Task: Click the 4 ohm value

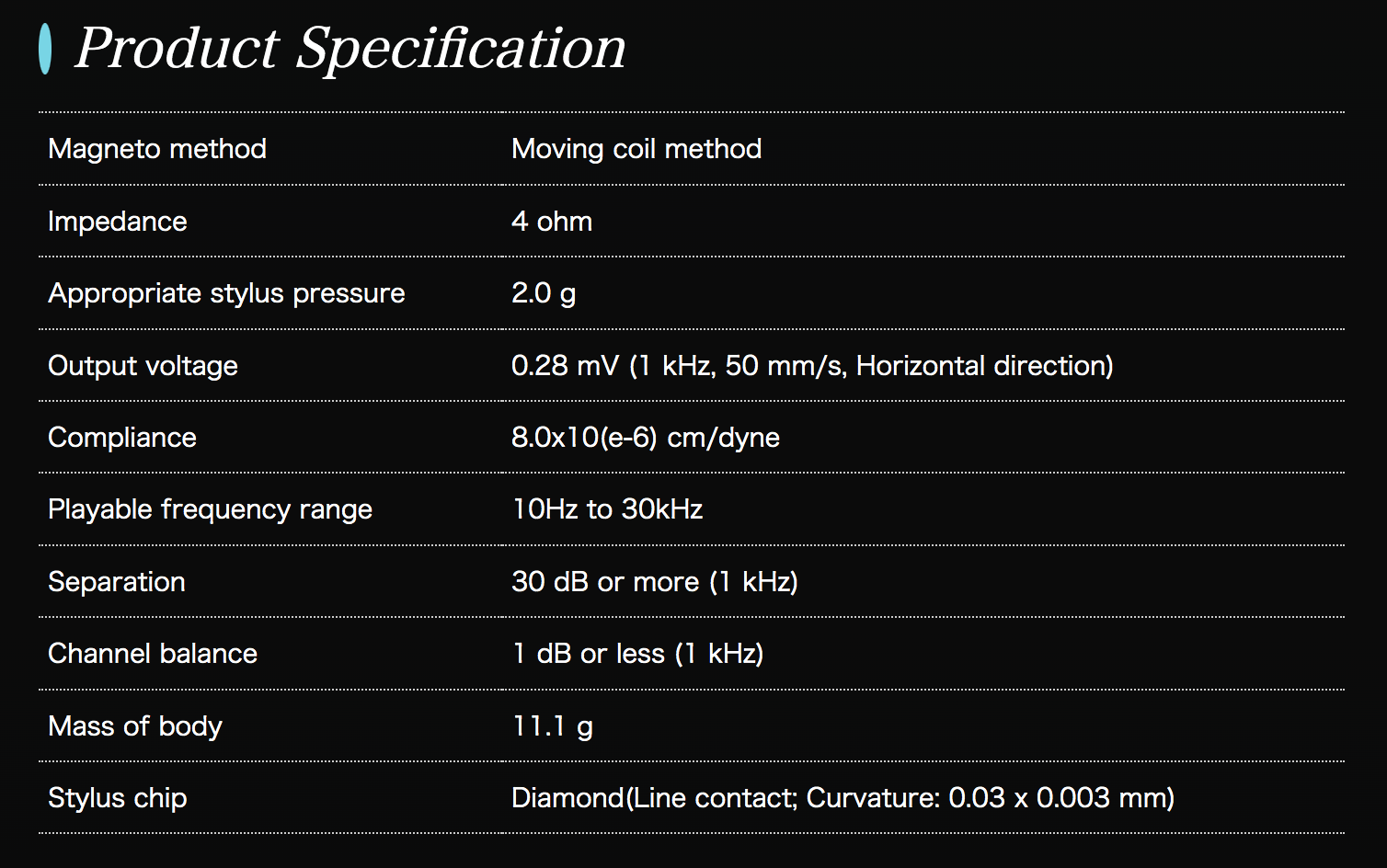Action: [552, 222]
